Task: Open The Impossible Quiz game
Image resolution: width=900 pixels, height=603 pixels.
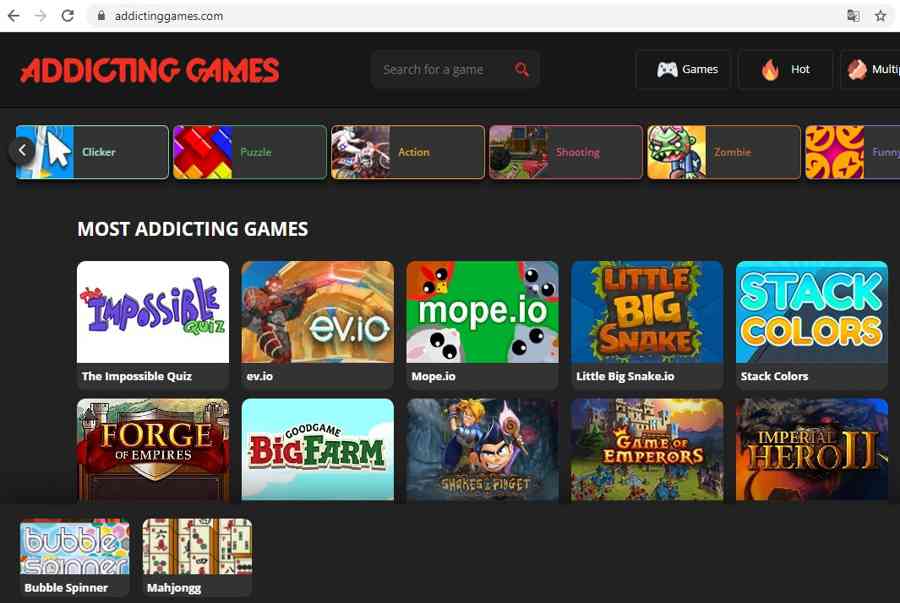Action: pyautogui.click(x=153, y=325)
